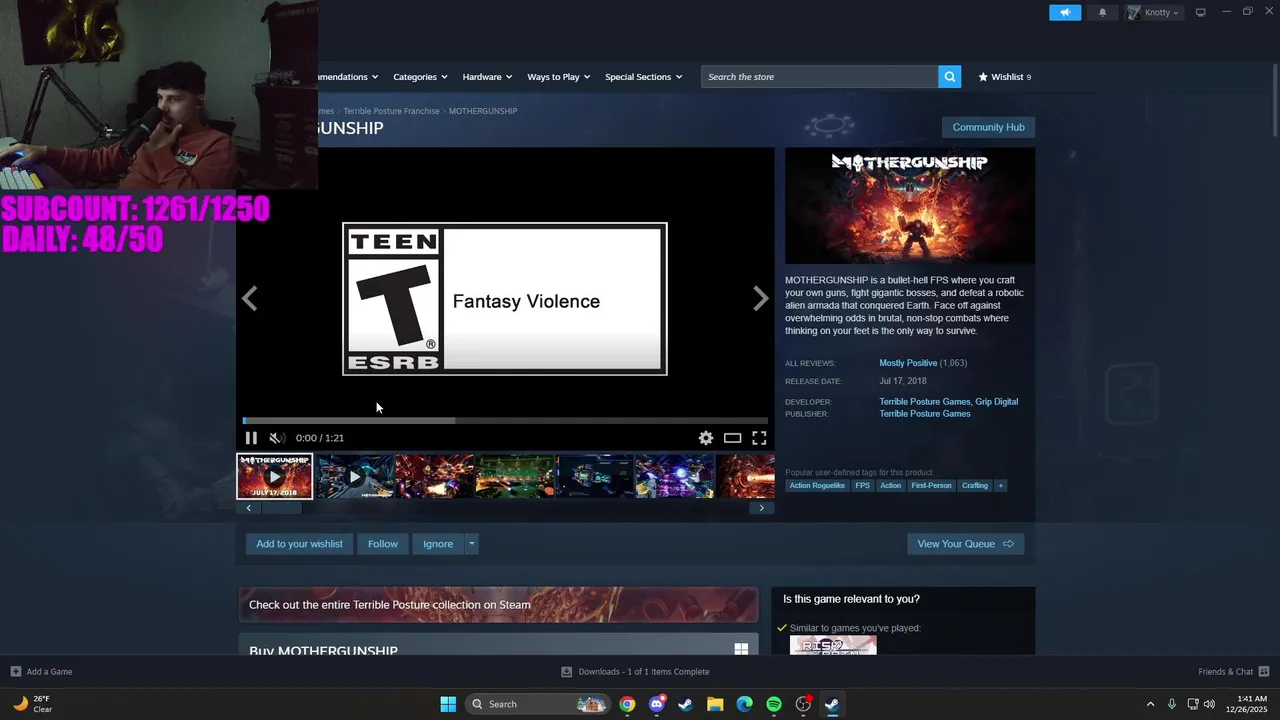Expand the Ignore options arrow
1280x720 pixels.
(x=471, y=544)
